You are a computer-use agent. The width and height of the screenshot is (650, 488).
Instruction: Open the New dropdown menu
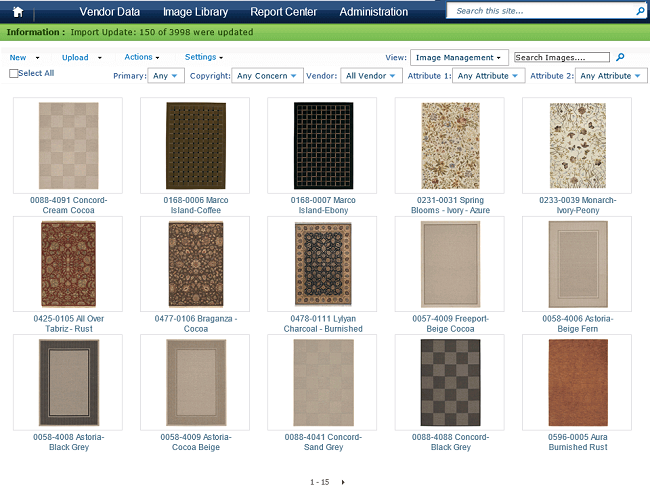(x=24, y=58)
